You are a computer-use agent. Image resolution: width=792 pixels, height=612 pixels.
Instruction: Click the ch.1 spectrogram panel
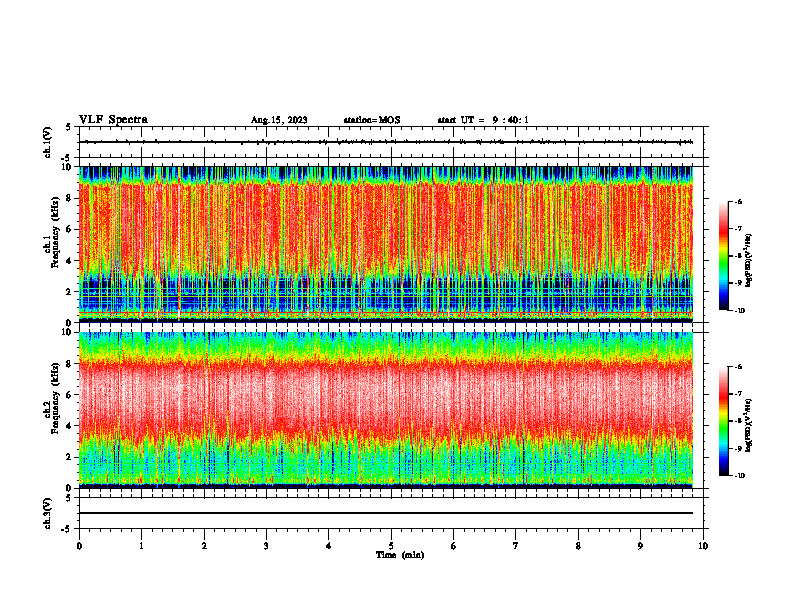point(386,244)
